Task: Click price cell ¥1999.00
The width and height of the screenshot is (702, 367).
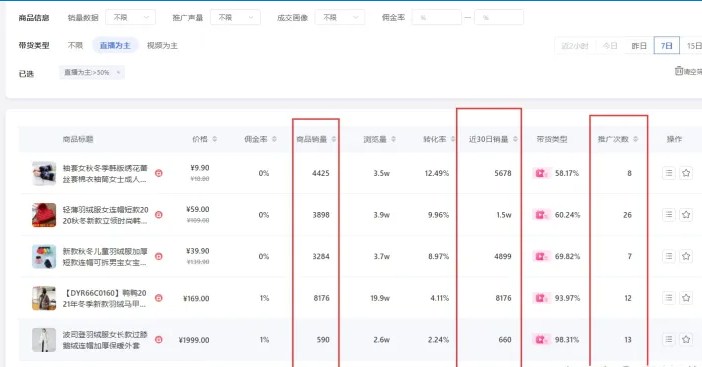Action: click(194, 340)
